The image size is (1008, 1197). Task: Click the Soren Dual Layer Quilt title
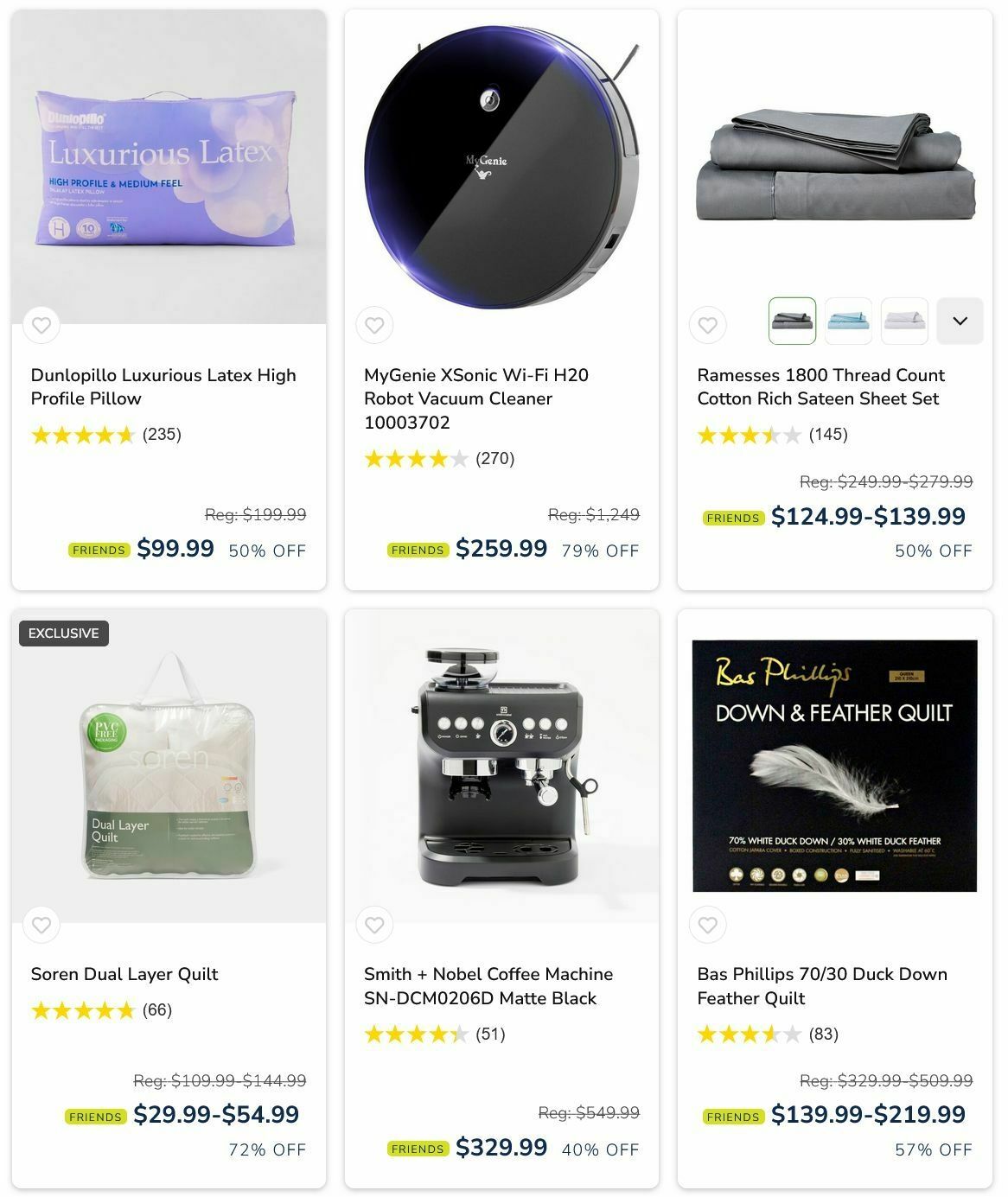pos(124,974)
